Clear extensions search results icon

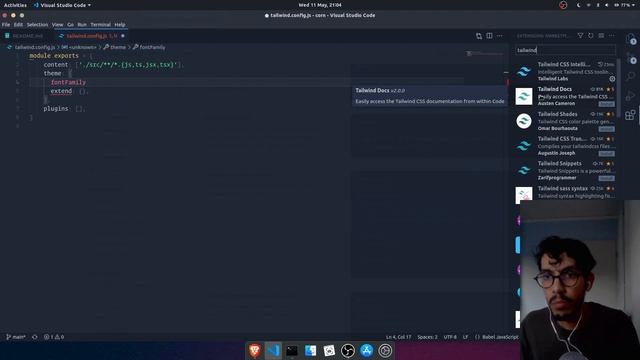point(601,36)
